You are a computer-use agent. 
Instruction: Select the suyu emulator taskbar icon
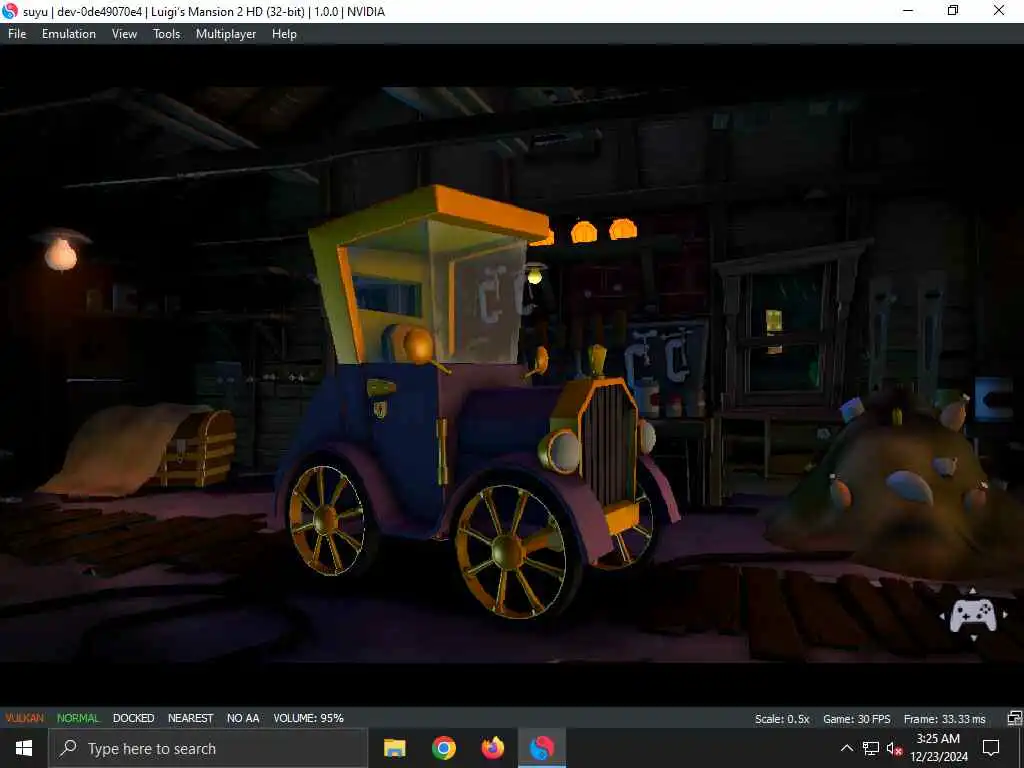[x=541, y=748]
